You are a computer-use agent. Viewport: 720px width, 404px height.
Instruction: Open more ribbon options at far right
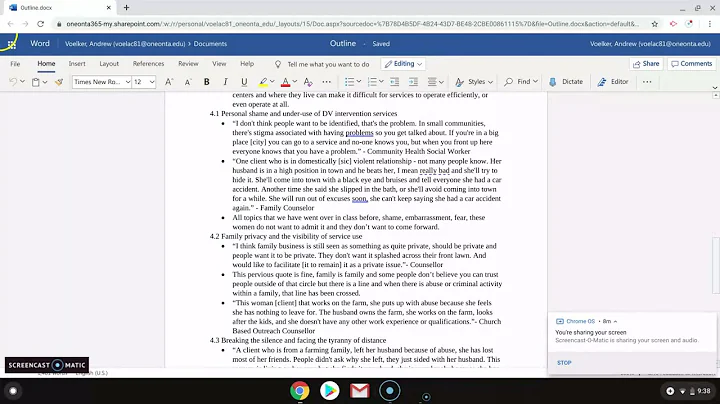[647, 82]
